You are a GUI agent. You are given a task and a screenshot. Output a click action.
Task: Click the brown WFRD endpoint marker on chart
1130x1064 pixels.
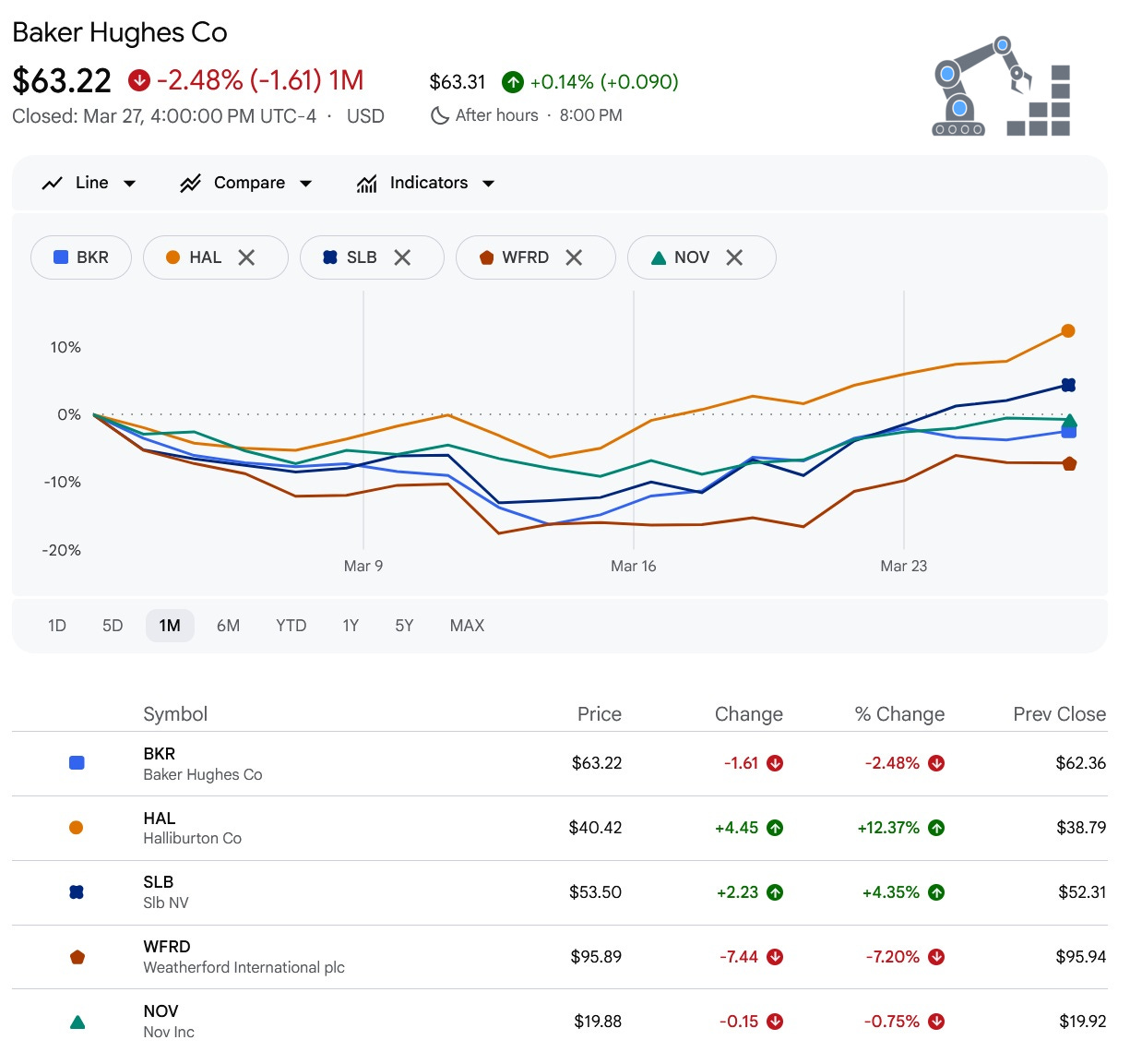(x=1069, y=463)
